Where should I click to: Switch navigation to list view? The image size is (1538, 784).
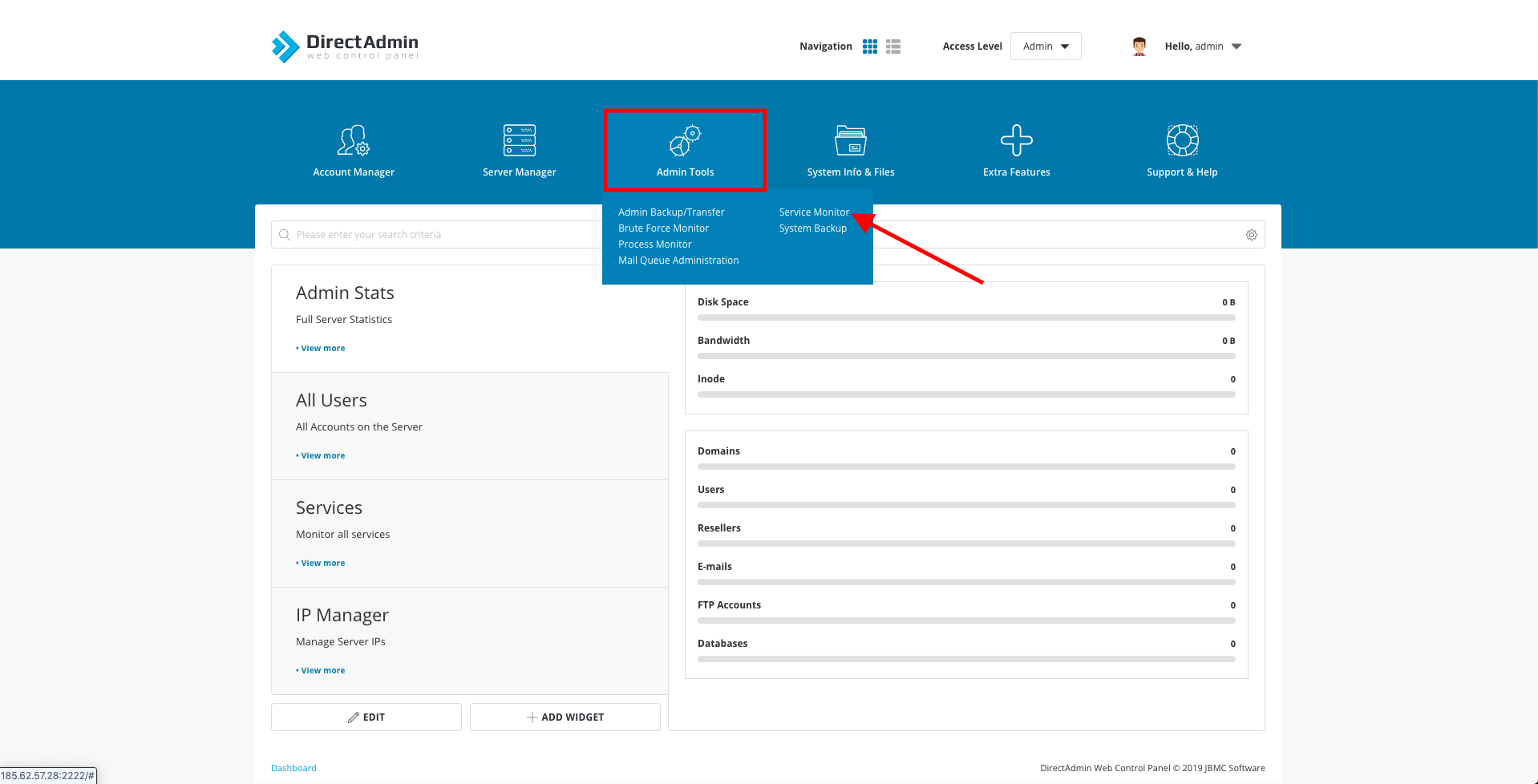pos(893,46)
